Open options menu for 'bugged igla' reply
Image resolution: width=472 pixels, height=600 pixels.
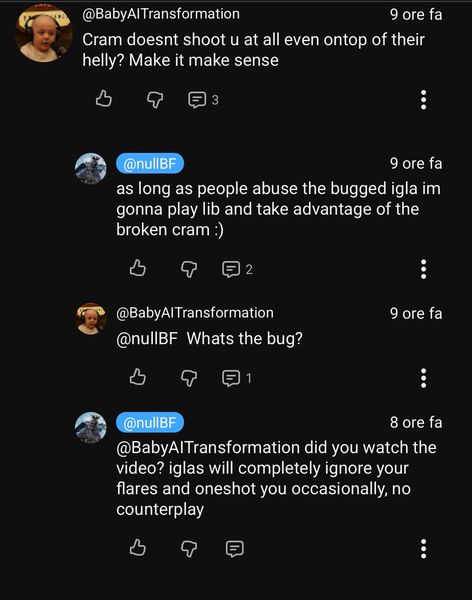(x=423, y=269)
